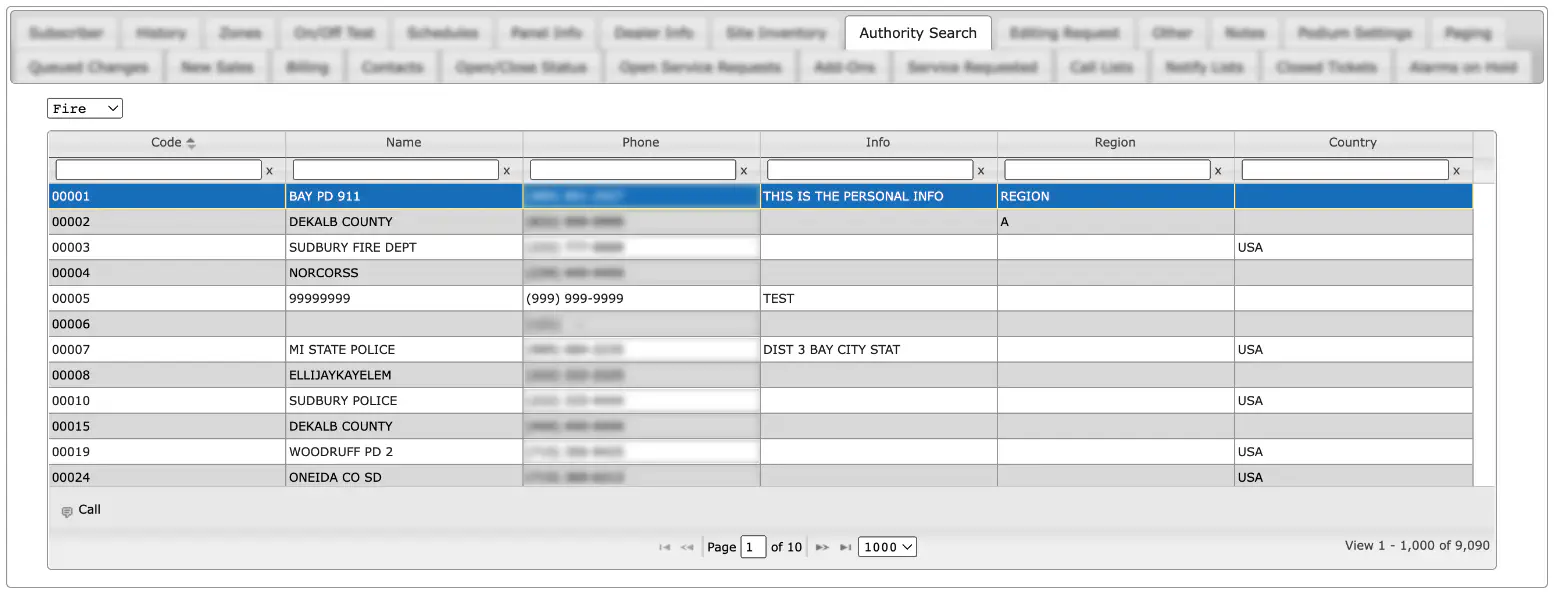Focus the Code filter input

click(x=158, y=170)
